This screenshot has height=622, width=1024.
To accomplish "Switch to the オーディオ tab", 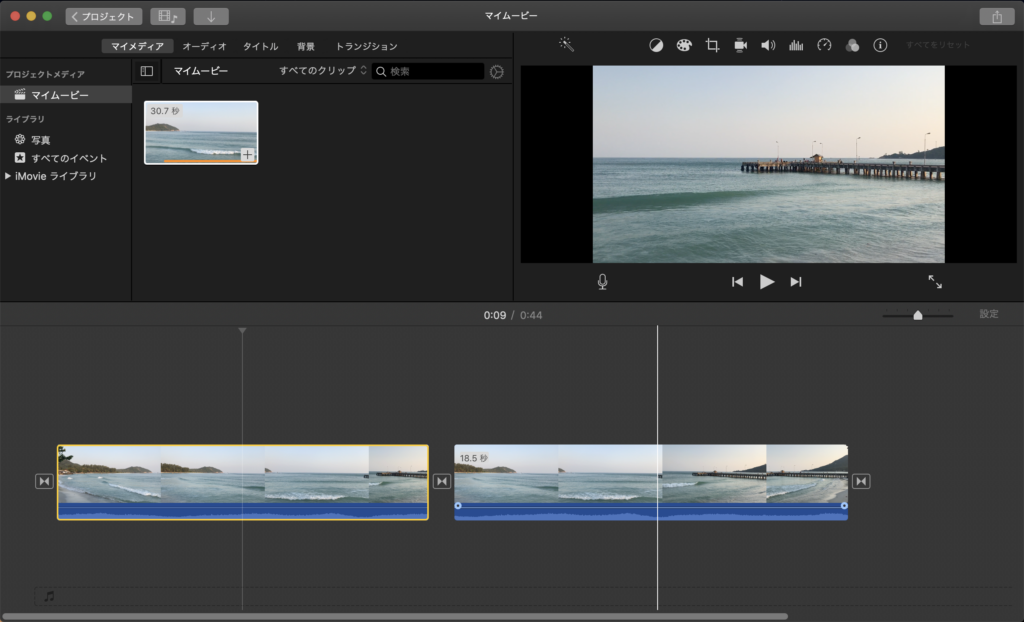I will pos(204,46).
